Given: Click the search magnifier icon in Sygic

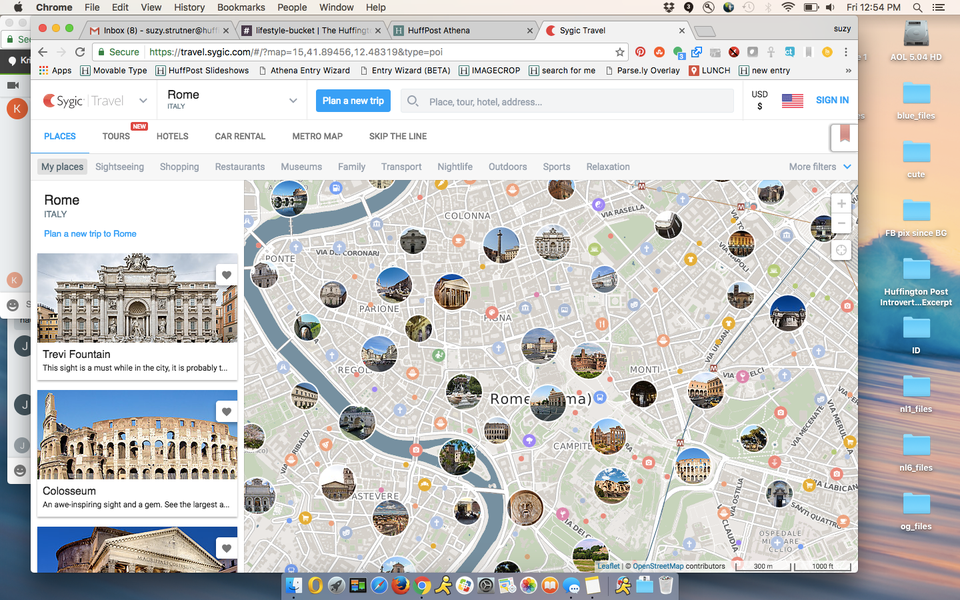Looking at the screenshot, I should click(413, 101).
